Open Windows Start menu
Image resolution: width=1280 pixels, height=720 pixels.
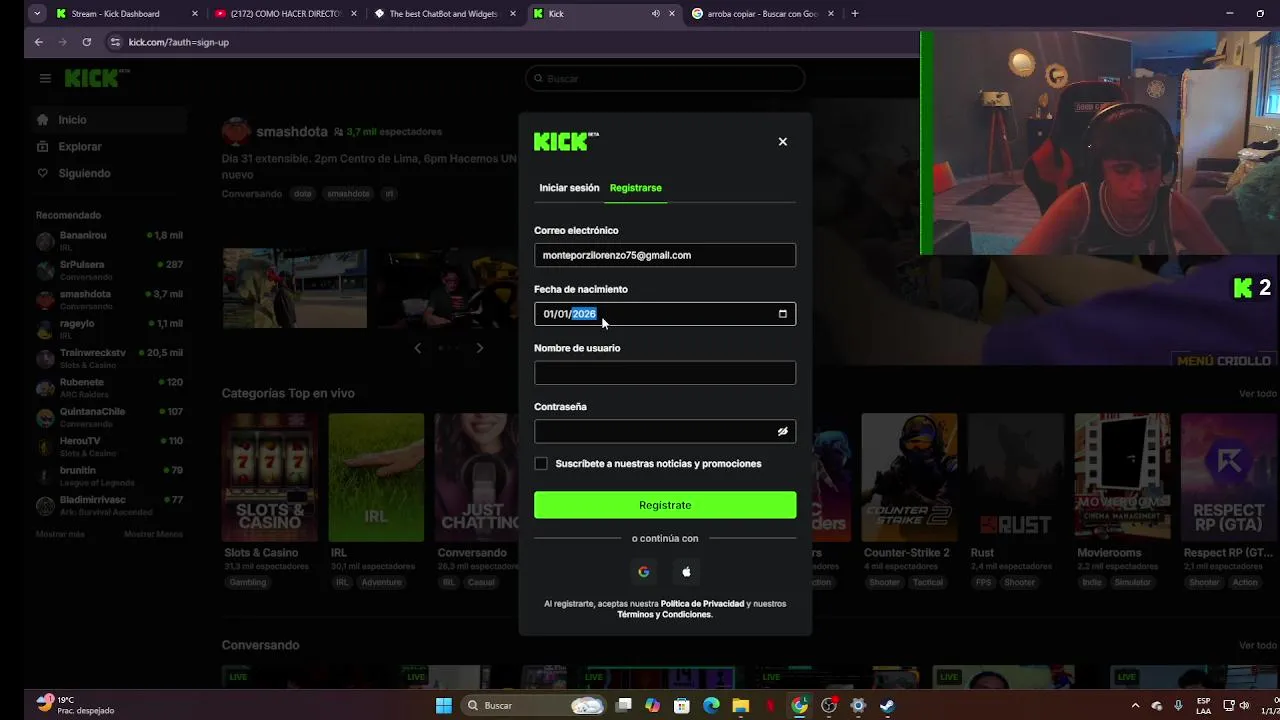click(x=443, y=706)
